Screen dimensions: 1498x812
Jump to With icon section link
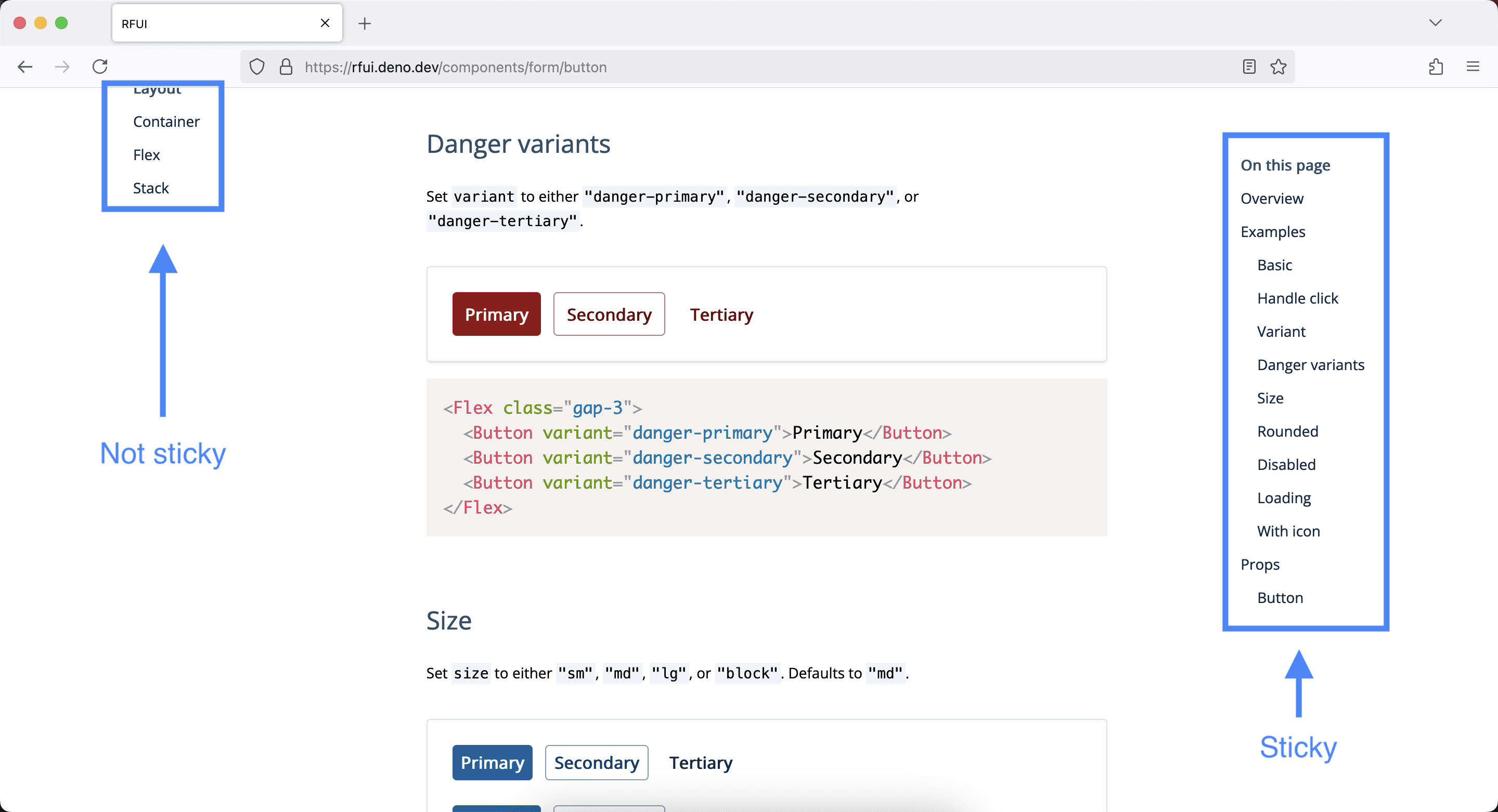pyautogui.click(x=1289, y=531)
